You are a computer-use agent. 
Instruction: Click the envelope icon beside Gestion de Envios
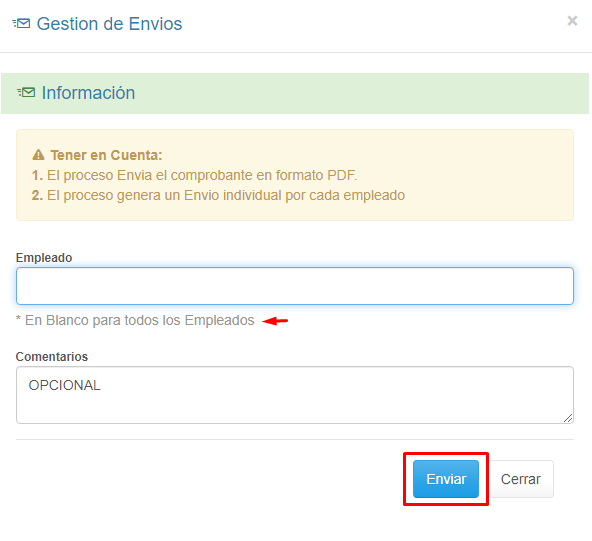[21, 23]
